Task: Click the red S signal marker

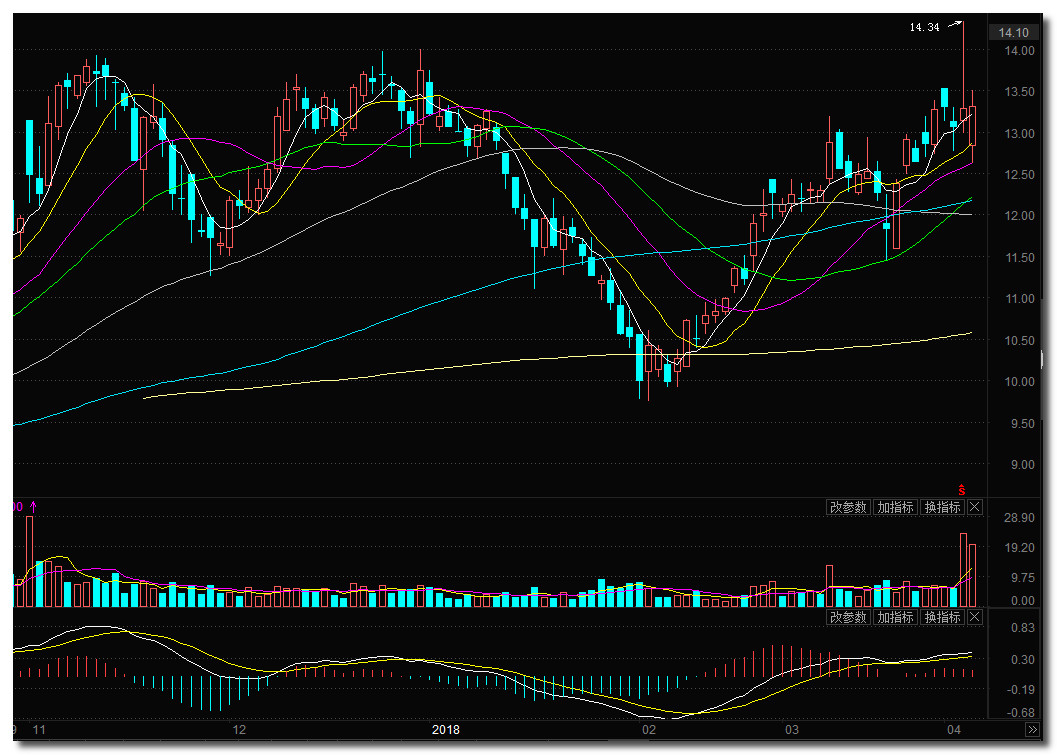Action: pyautogui.click(x=962, y=490)
